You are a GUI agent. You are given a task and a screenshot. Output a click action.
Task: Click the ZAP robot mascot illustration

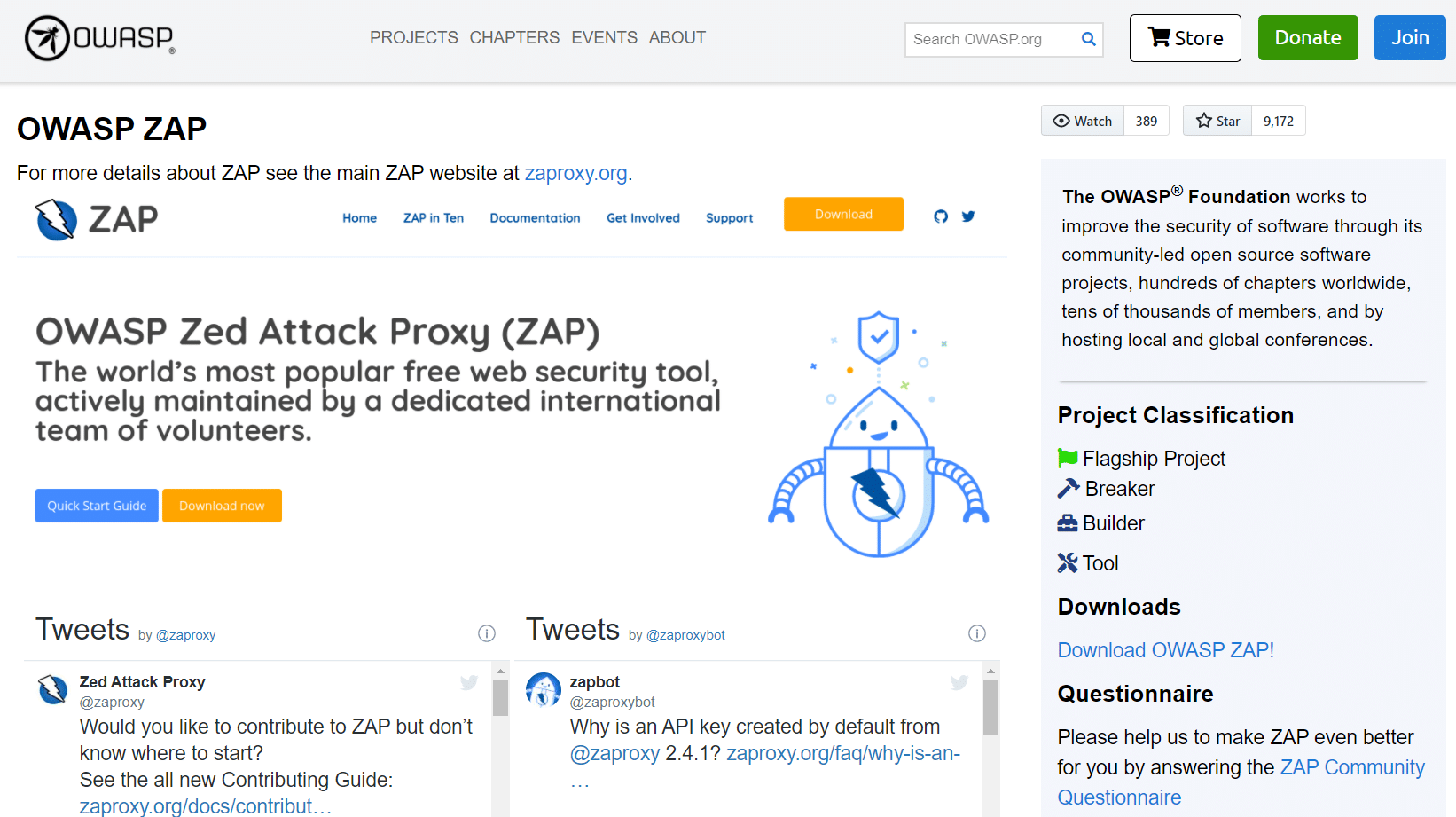tap(878, 434)
